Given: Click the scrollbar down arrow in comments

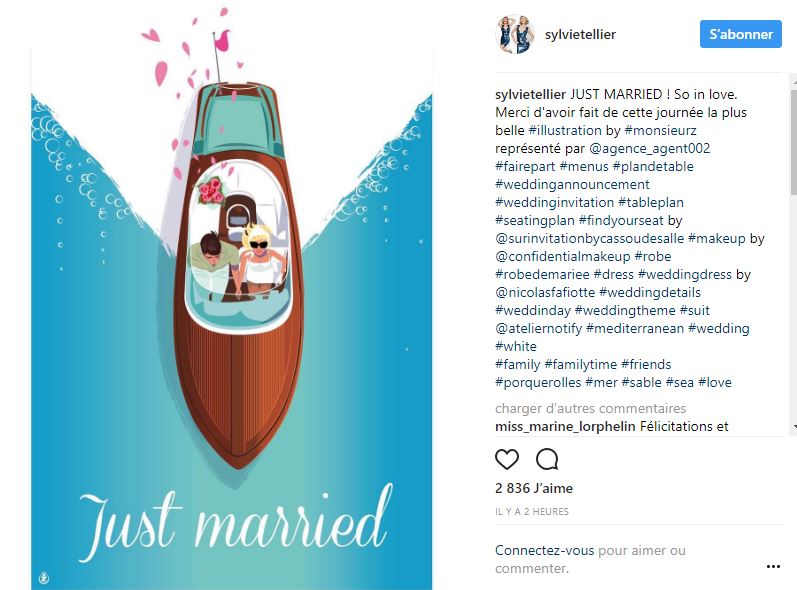Looking at the screenshot, I should tap(794, 427).
